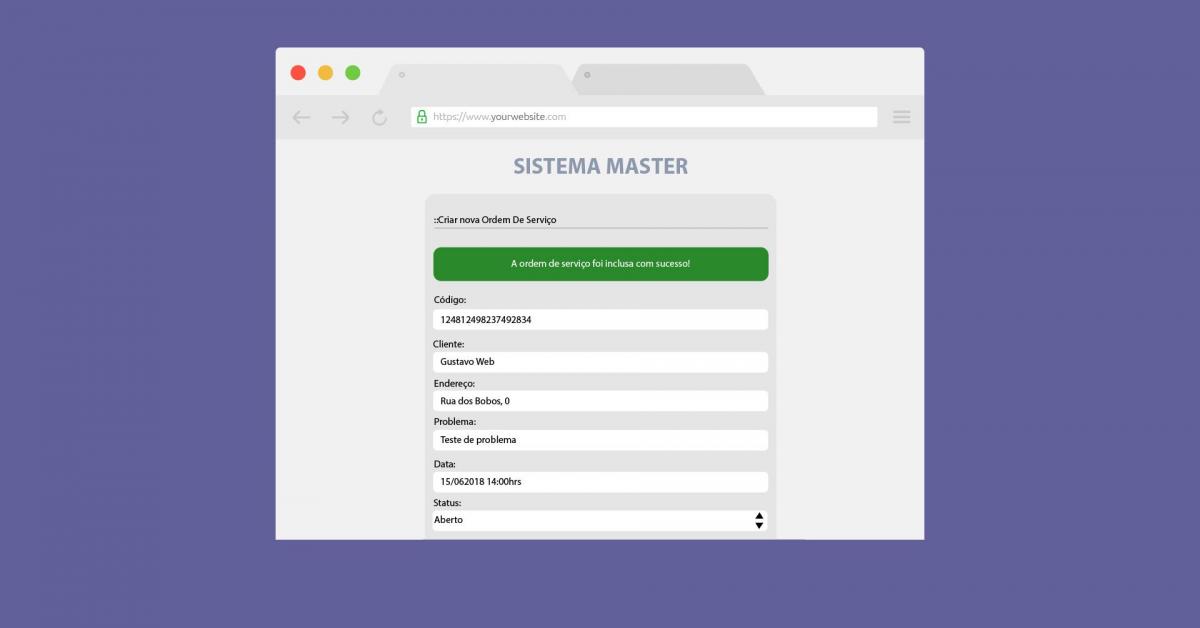Select the Cliente field containing Gustavo Web

coord(600,362)
